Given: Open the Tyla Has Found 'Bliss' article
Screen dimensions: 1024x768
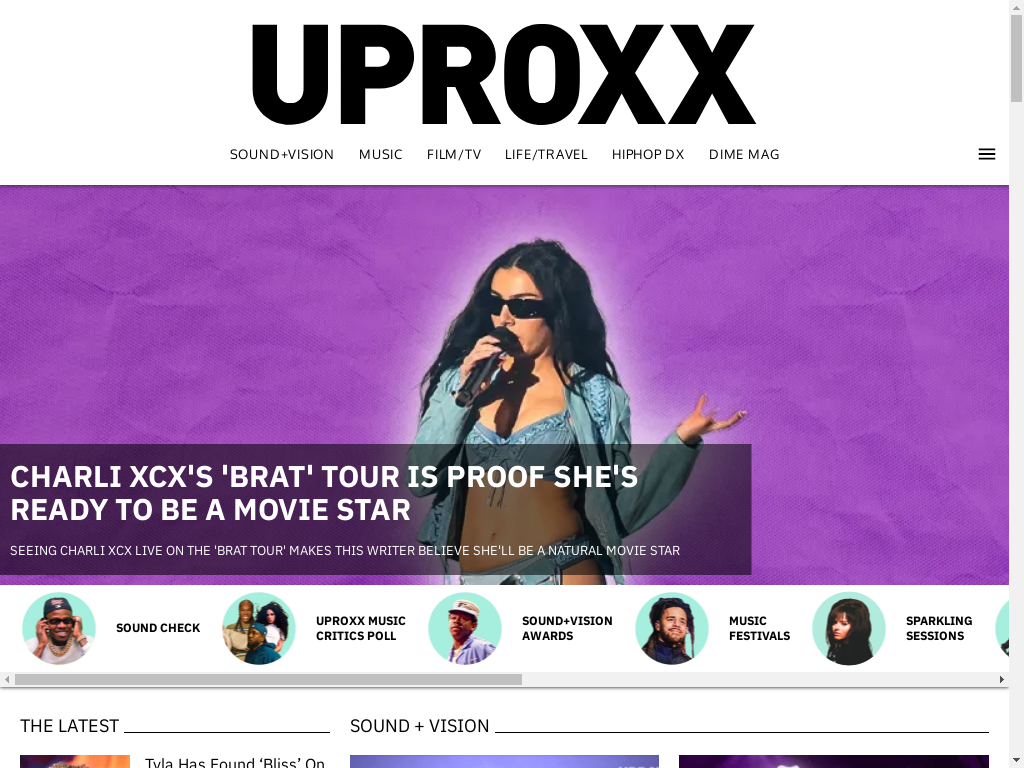Looking at the screenshot, I should point(235,763).
